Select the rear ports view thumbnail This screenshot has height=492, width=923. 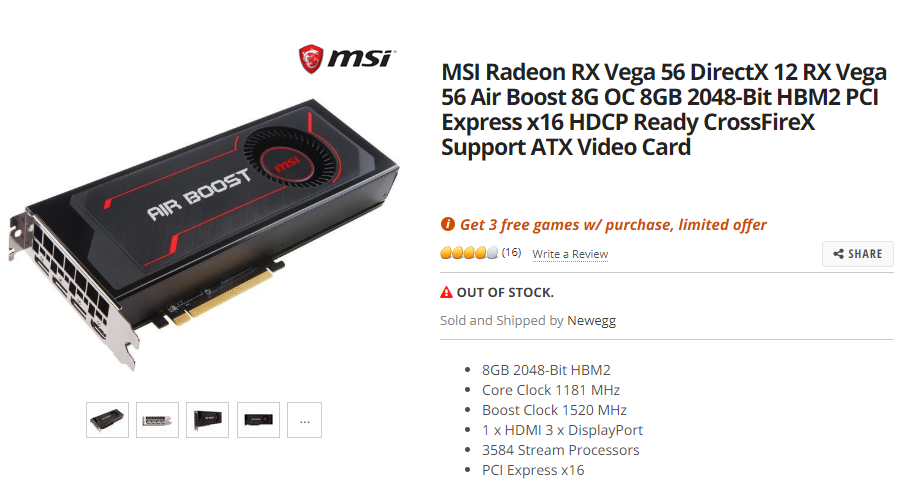pyautogui.click(x=157, y=420)
